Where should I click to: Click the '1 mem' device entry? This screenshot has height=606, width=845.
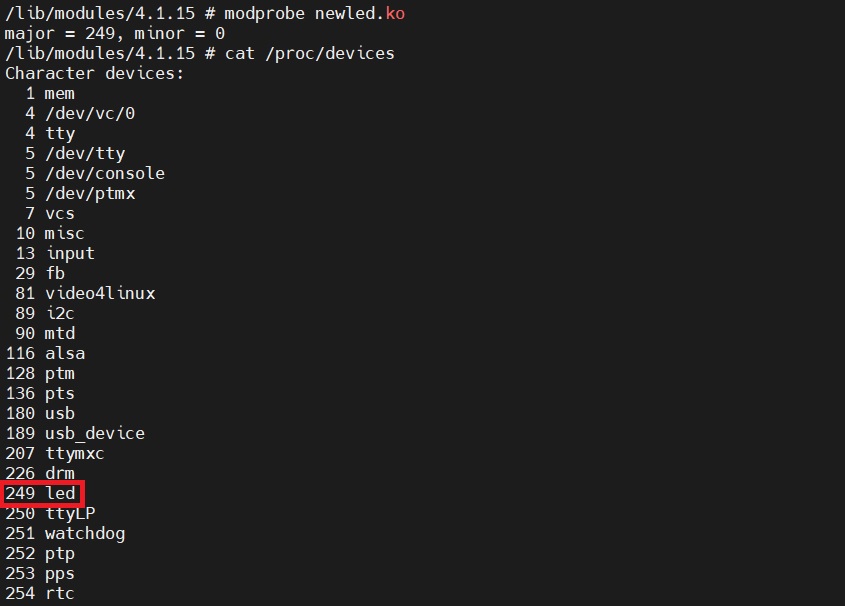coord(50,93)
